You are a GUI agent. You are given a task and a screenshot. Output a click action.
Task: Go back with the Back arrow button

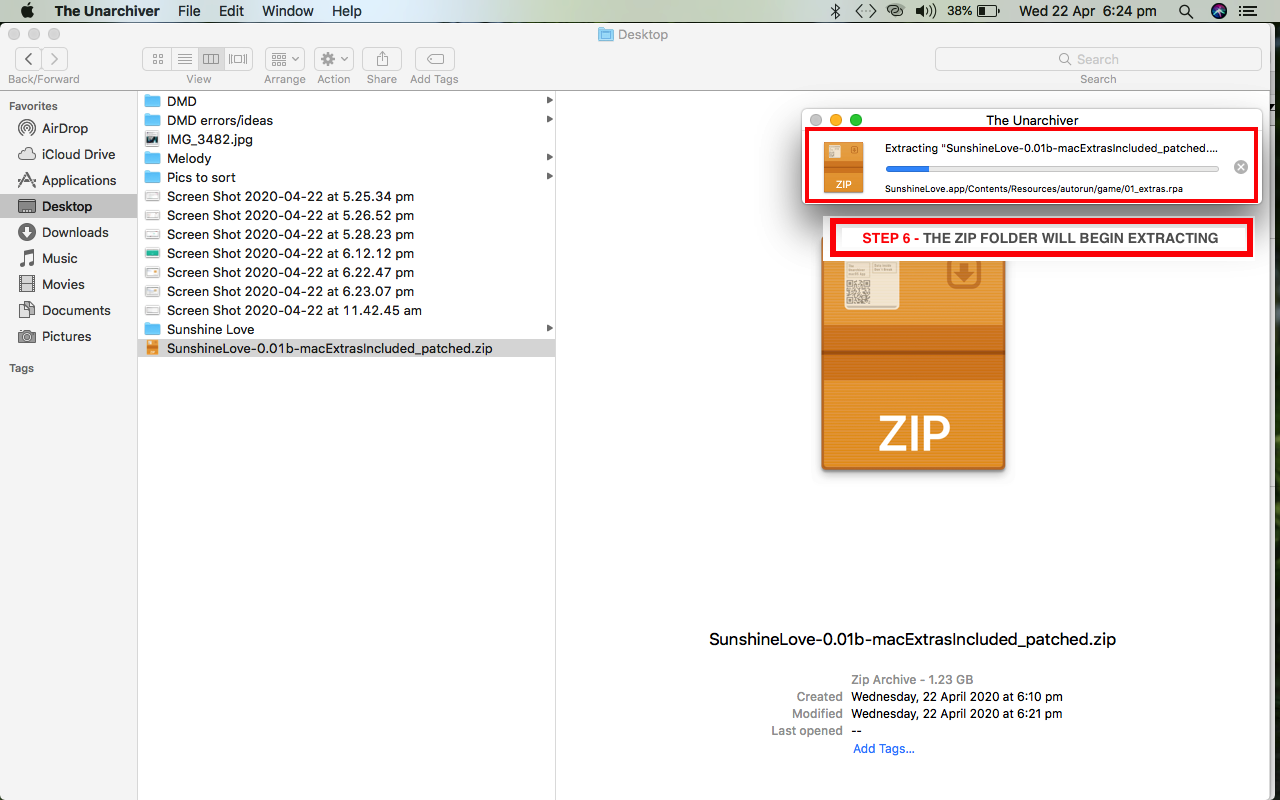pos(29,59)
